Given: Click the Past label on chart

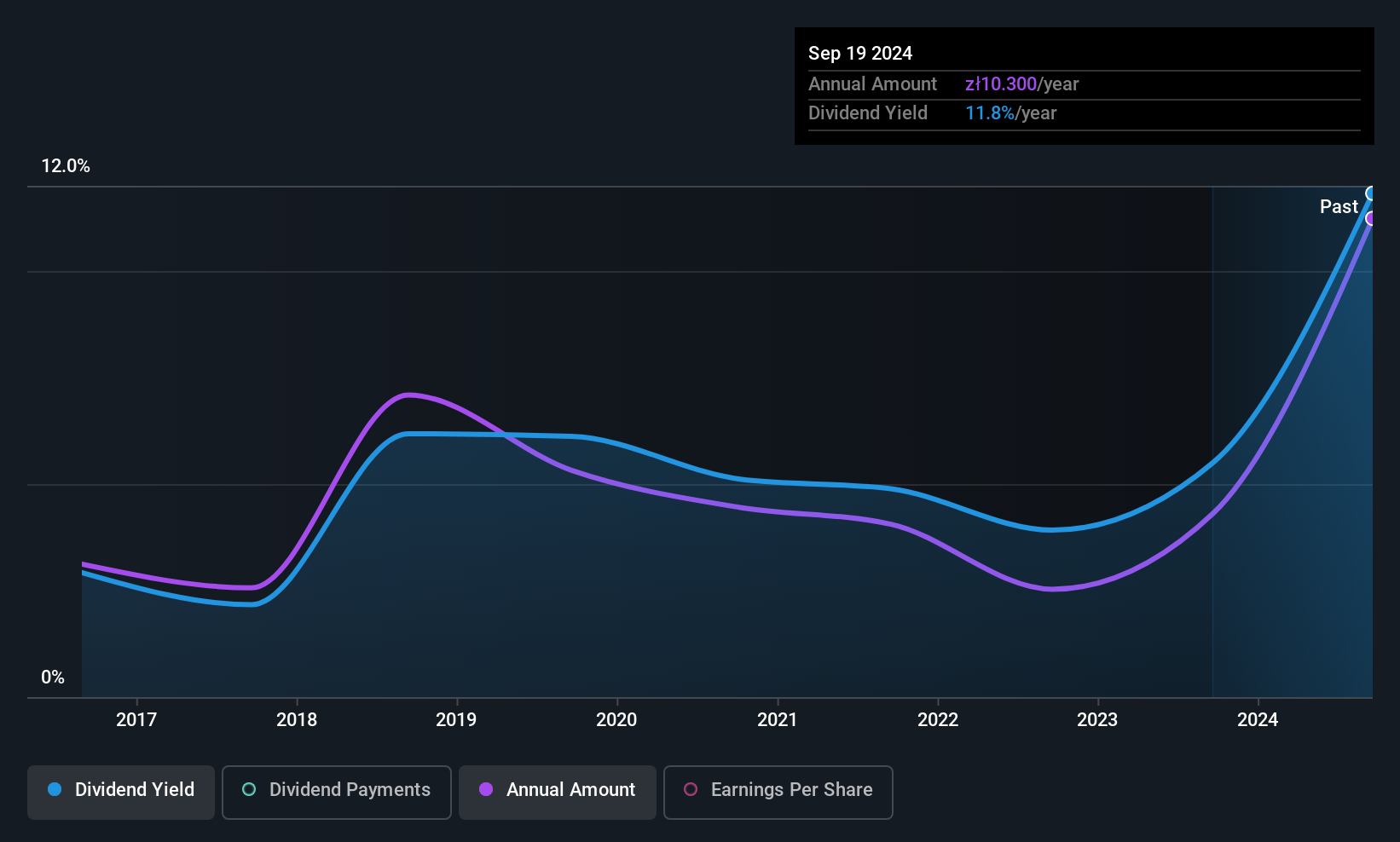Looking at the screenshot, I should pos(1339,206).
